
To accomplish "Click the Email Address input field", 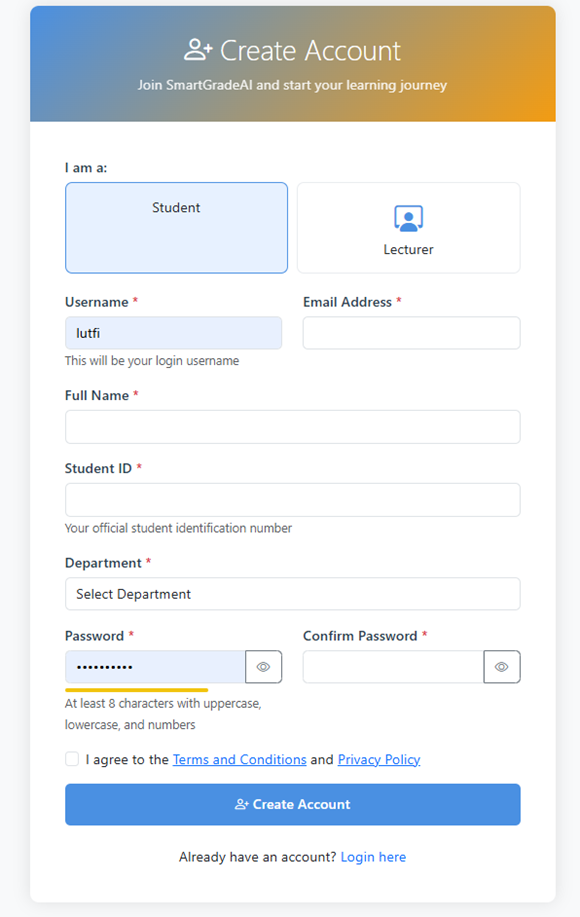I will (411, 332).
